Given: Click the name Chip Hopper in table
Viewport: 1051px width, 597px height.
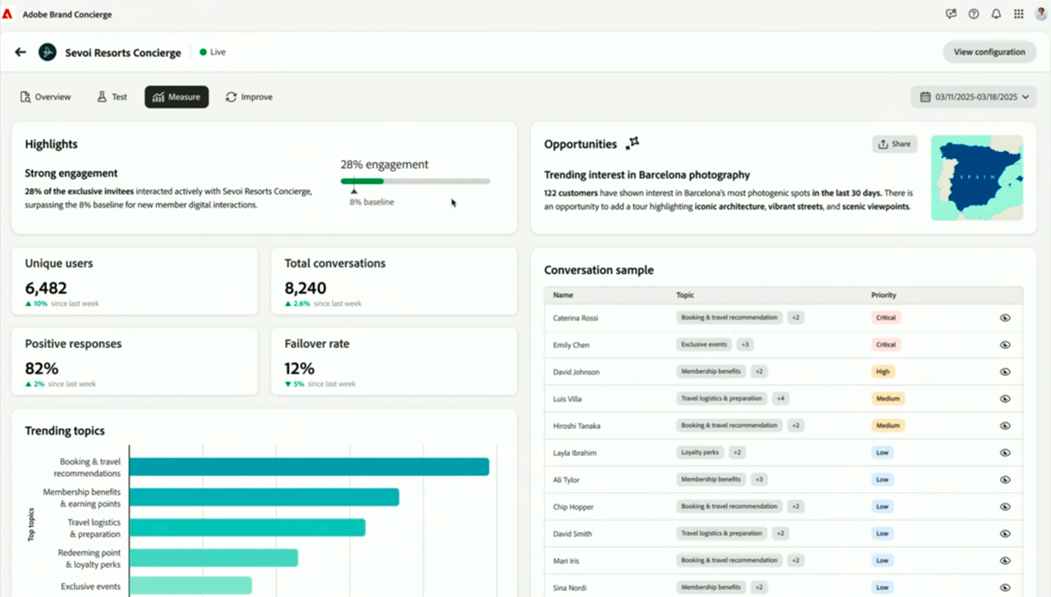Looking at the screenshot, I should pos(573,507).
